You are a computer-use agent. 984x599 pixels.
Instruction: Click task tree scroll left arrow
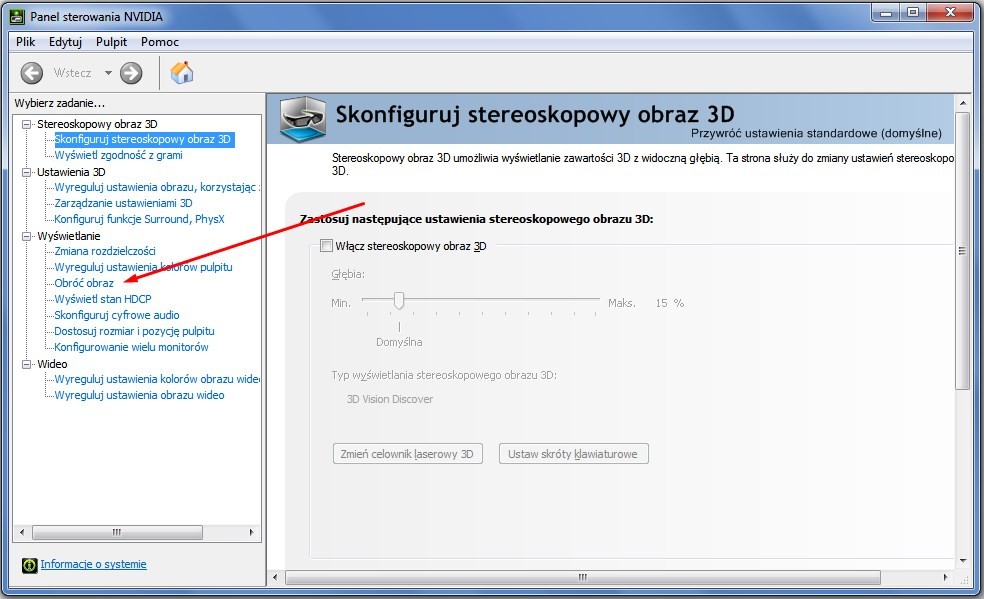[x=22, y=533]
